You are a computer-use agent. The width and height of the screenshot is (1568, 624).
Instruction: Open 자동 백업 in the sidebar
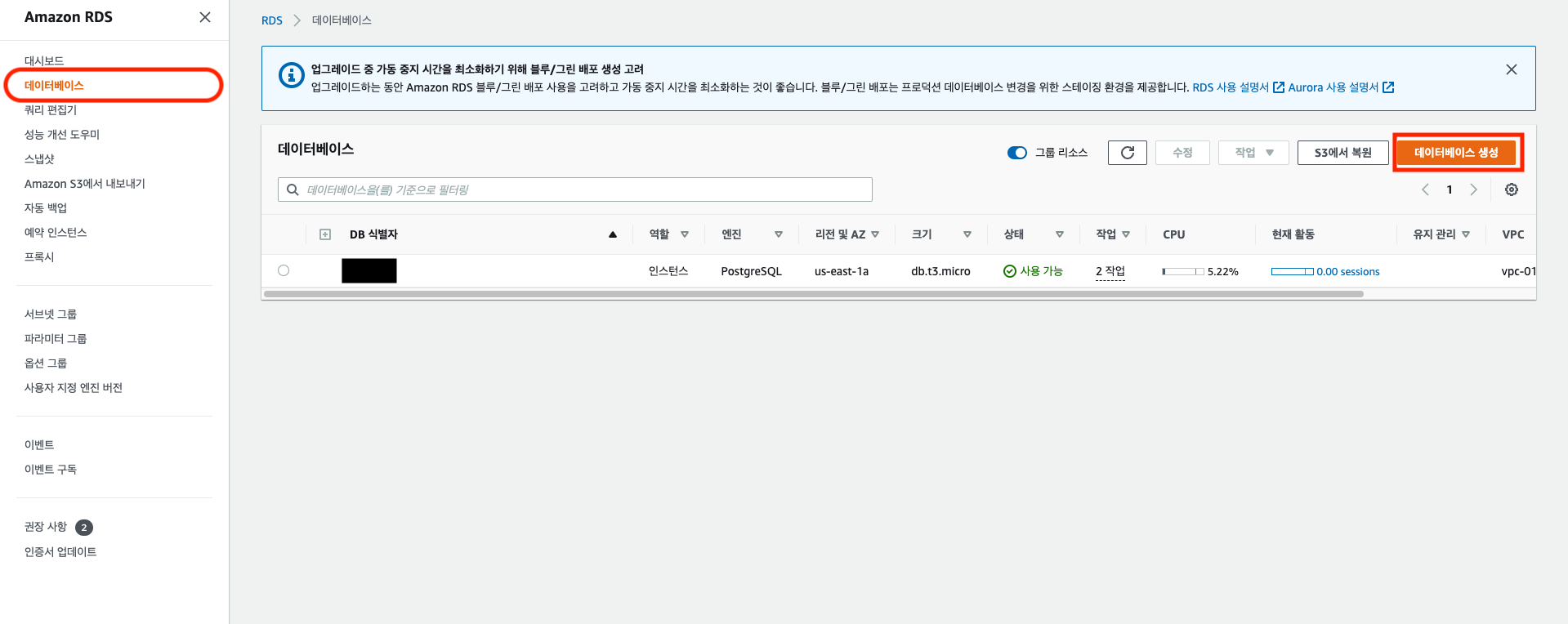46,207
